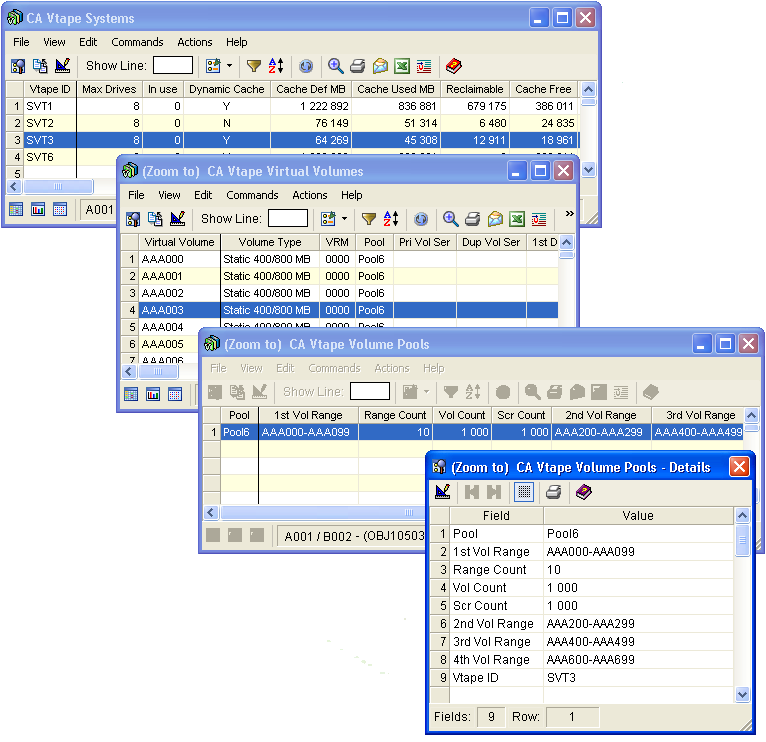The image size is (766, 742).
Task: Click the Excel export icon in Vtape Systems toolbar
Action: pos(402,66)
